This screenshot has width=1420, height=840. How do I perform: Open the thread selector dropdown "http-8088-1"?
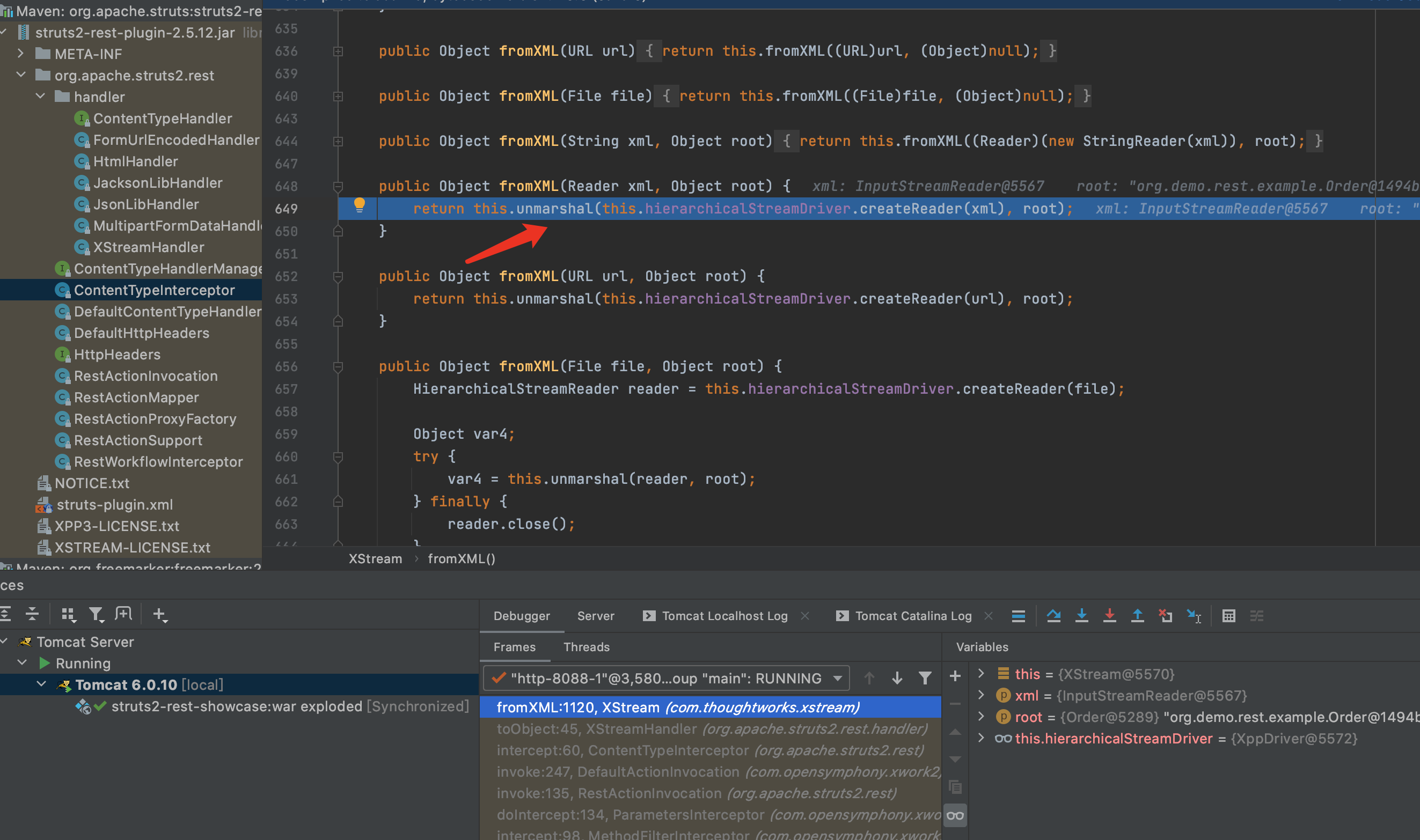666,678
